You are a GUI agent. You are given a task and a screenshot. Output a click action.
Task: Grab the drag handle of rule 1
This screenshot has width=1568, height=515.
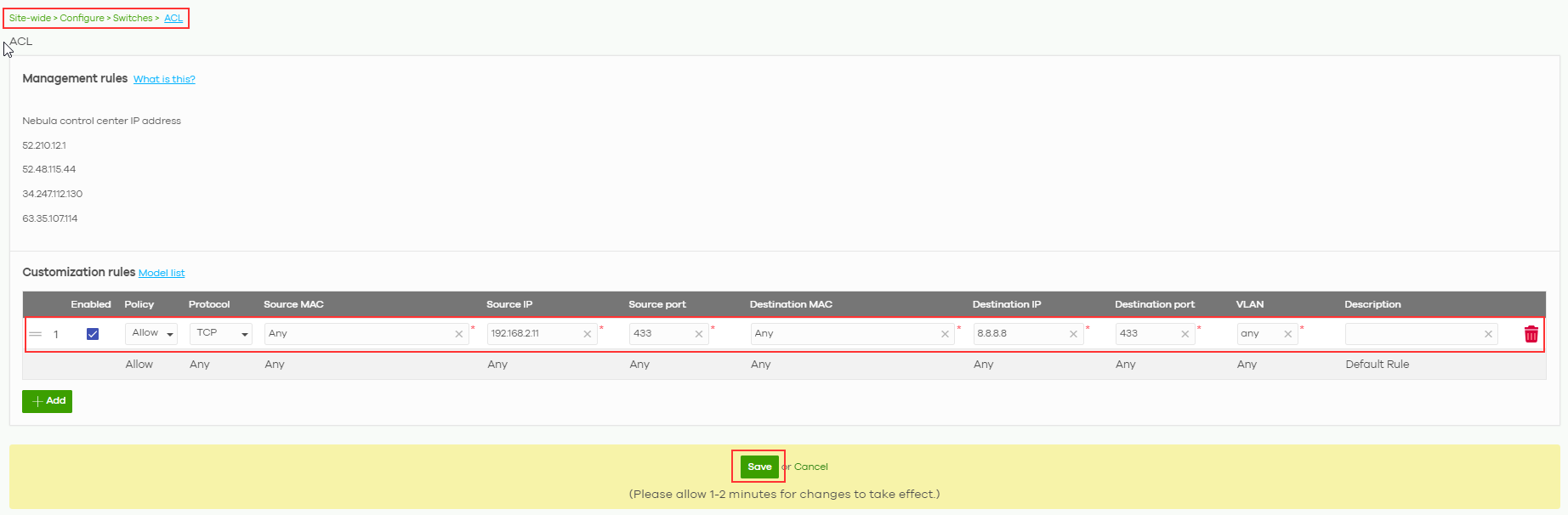(x=36, y=334)
